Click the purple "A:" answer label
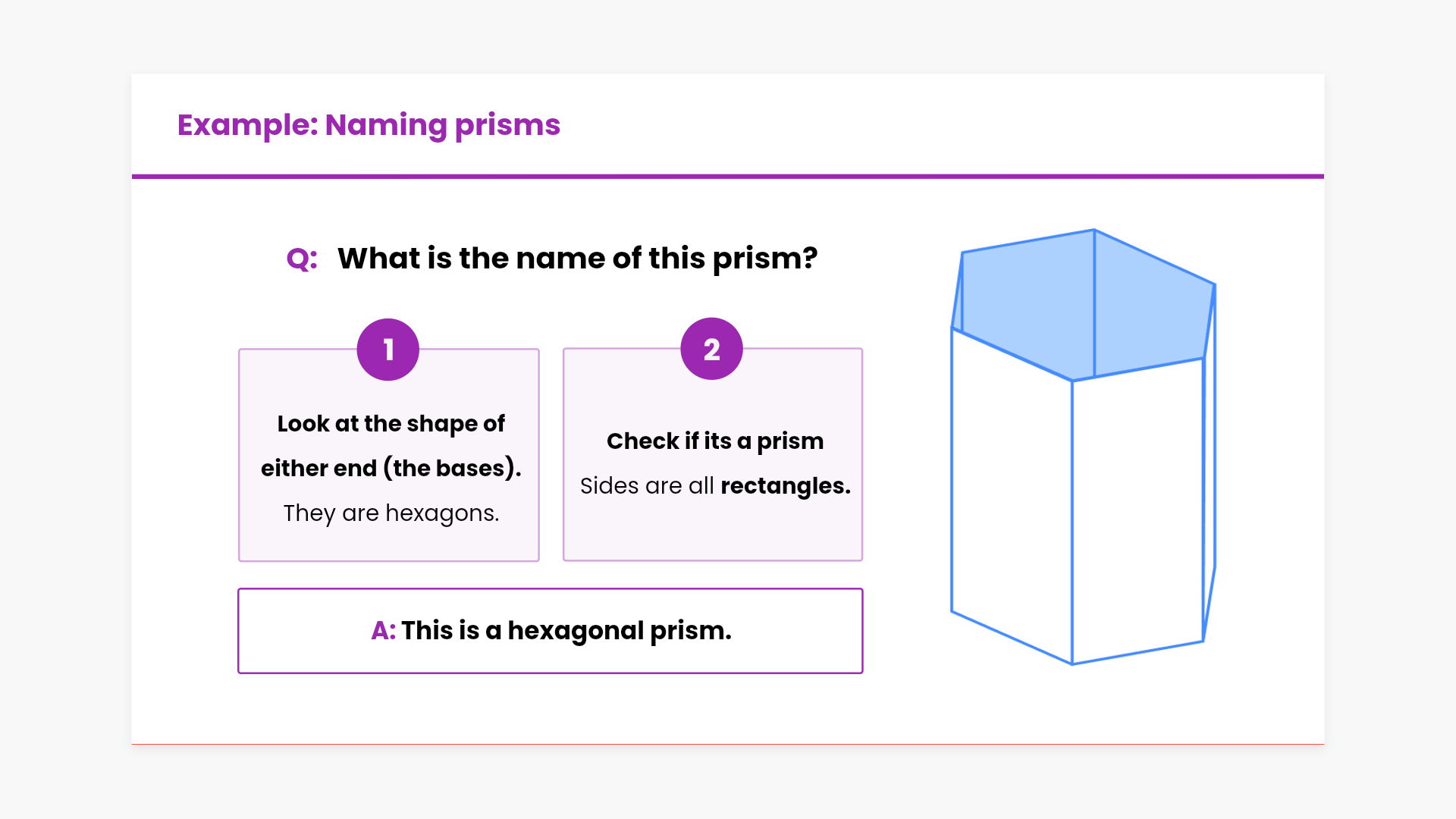 383,630
